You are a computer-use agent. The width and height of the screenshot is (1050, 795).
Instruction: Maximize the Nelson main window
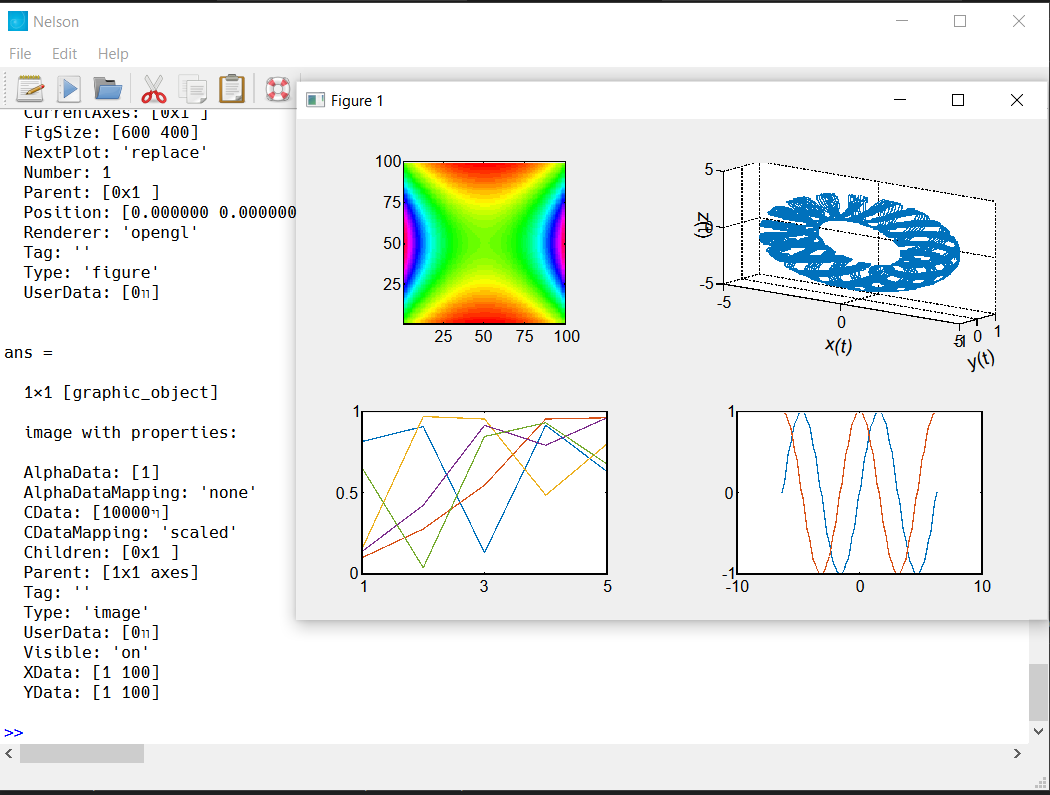coord(960,21)
